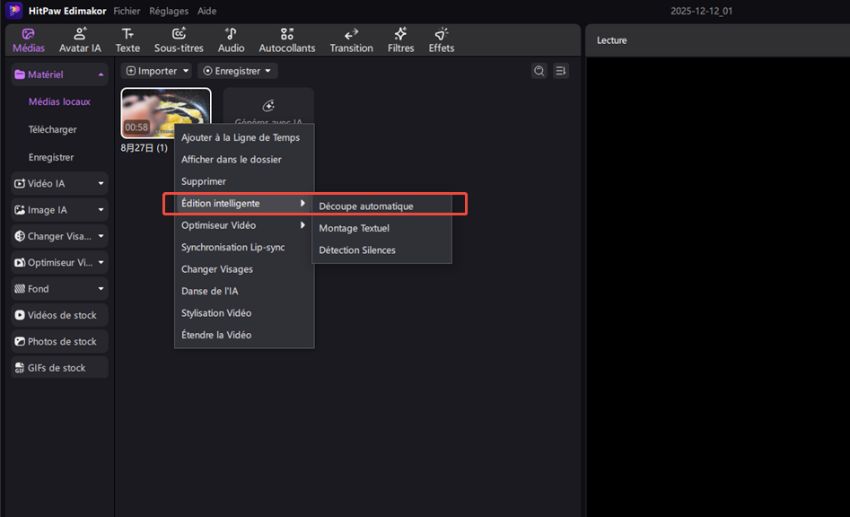The width and height of the screenshot is (850, 517).
Task: Select the Texte tool icon
Action: pos(128,40)
